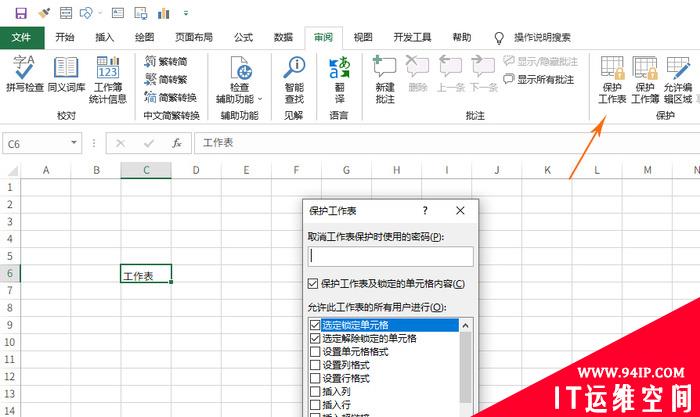Viewport: 700px width, 417px height.
Task: Go to 上一条 previous comment
Action: coord(450,74)
